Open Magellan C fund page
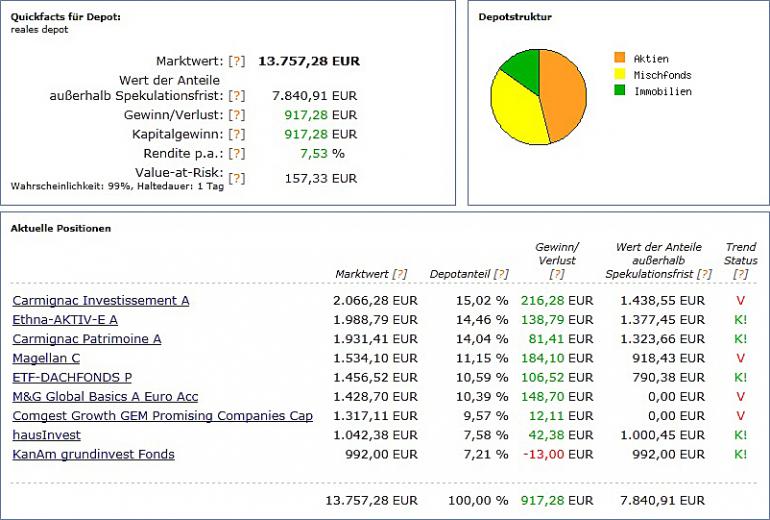770x520 pixels. click(46, 358)
